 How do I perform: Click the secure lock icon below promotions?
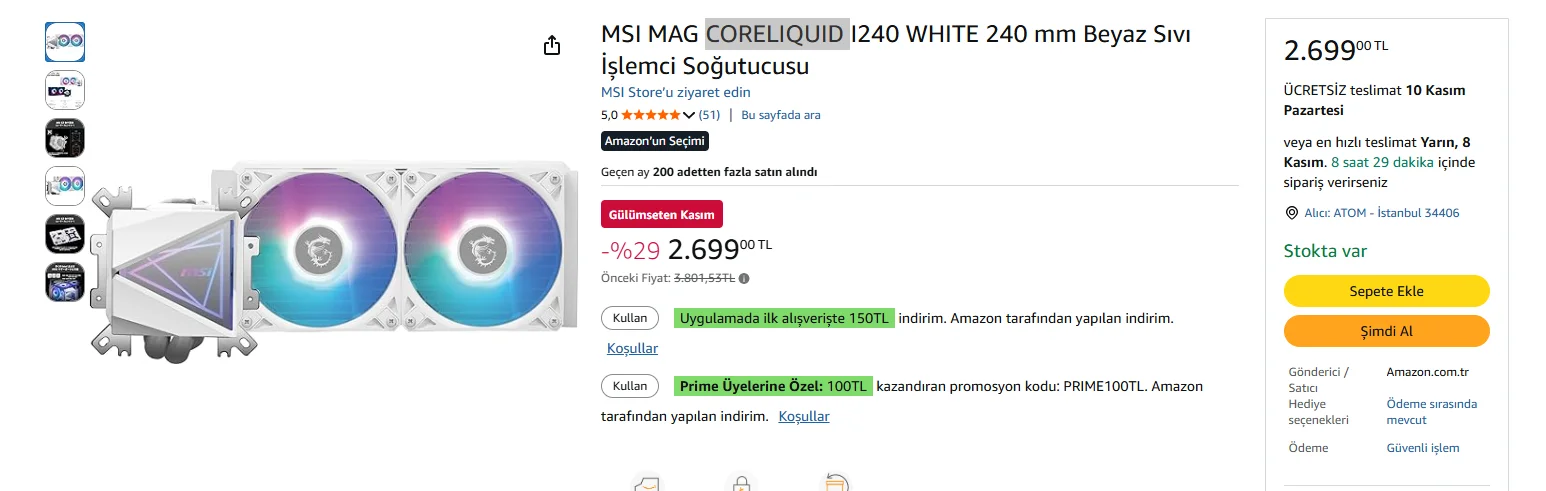[741, 483]
